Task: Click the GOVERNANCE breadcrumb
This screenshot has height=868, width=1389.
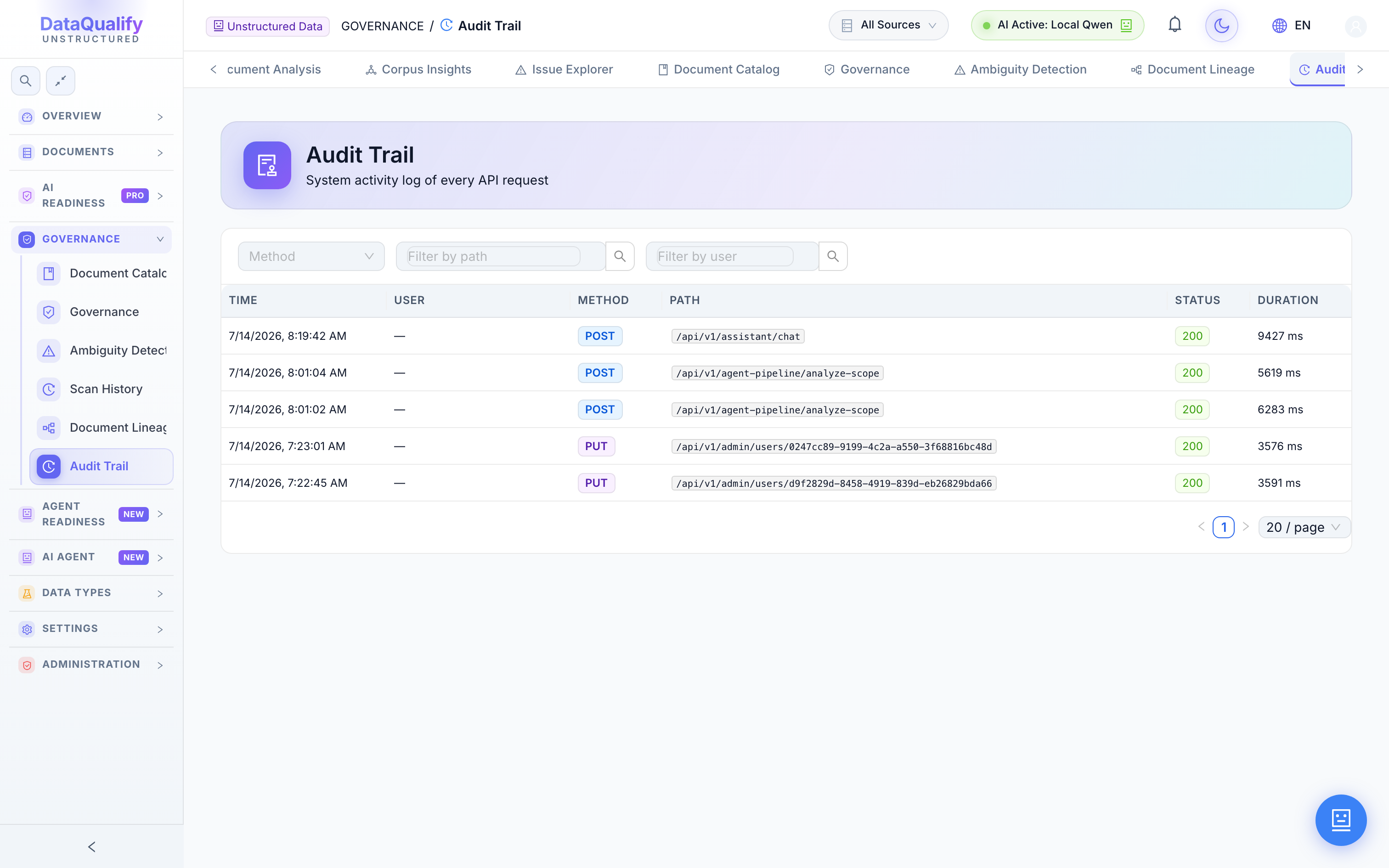Action: pyautogui.click(x=382, y=26)
